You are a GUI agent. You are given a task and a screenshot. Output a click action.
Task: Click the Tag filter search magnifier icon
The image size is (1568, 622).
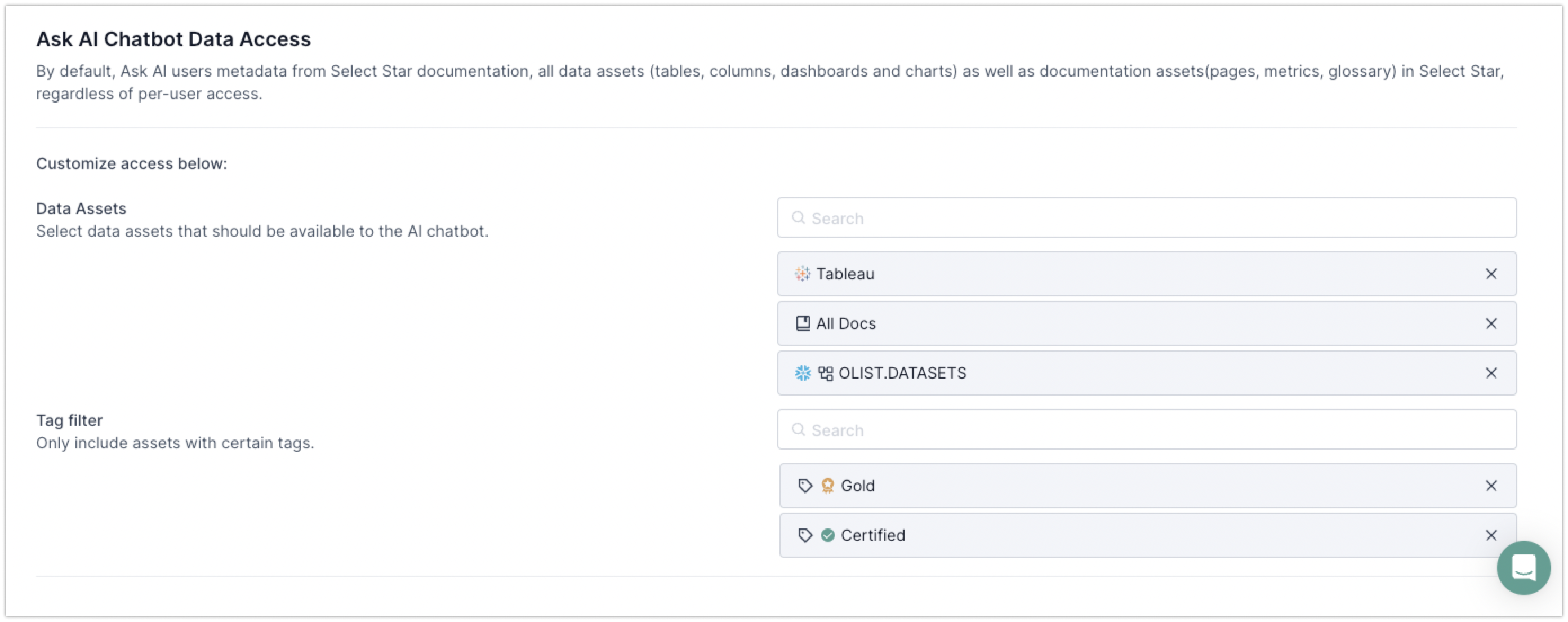pos(798,429)
